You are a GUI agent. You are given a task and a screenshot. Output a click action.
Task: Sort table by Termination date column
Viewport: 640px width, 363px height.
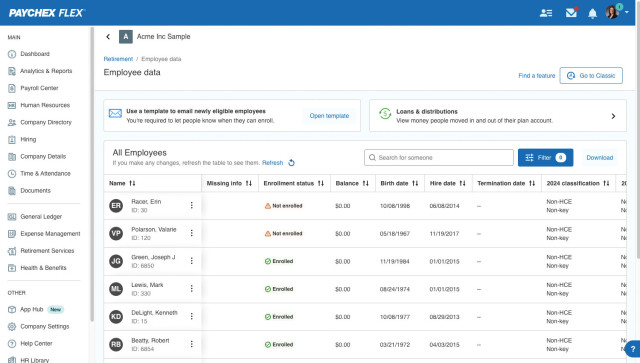[x=532, y=183]
